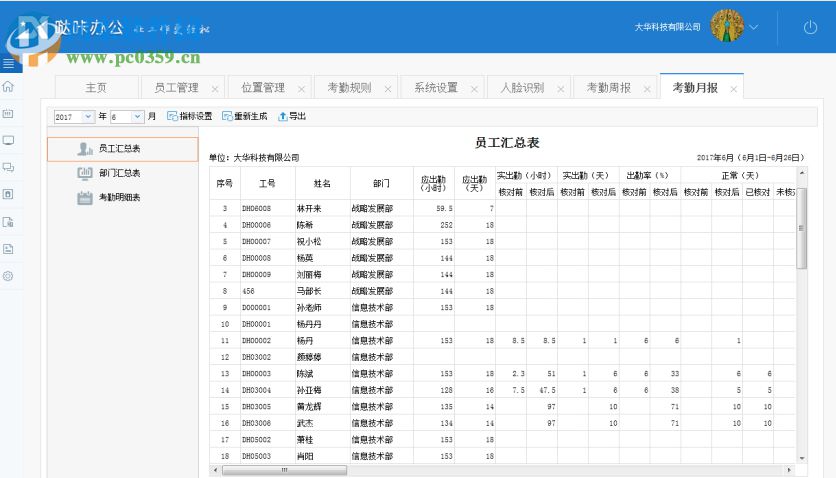Image resolution: width=836 pixels, height=478 pixels.
Task: Click the vertical scrollbar thumb of table
Action: pos(801,228)
